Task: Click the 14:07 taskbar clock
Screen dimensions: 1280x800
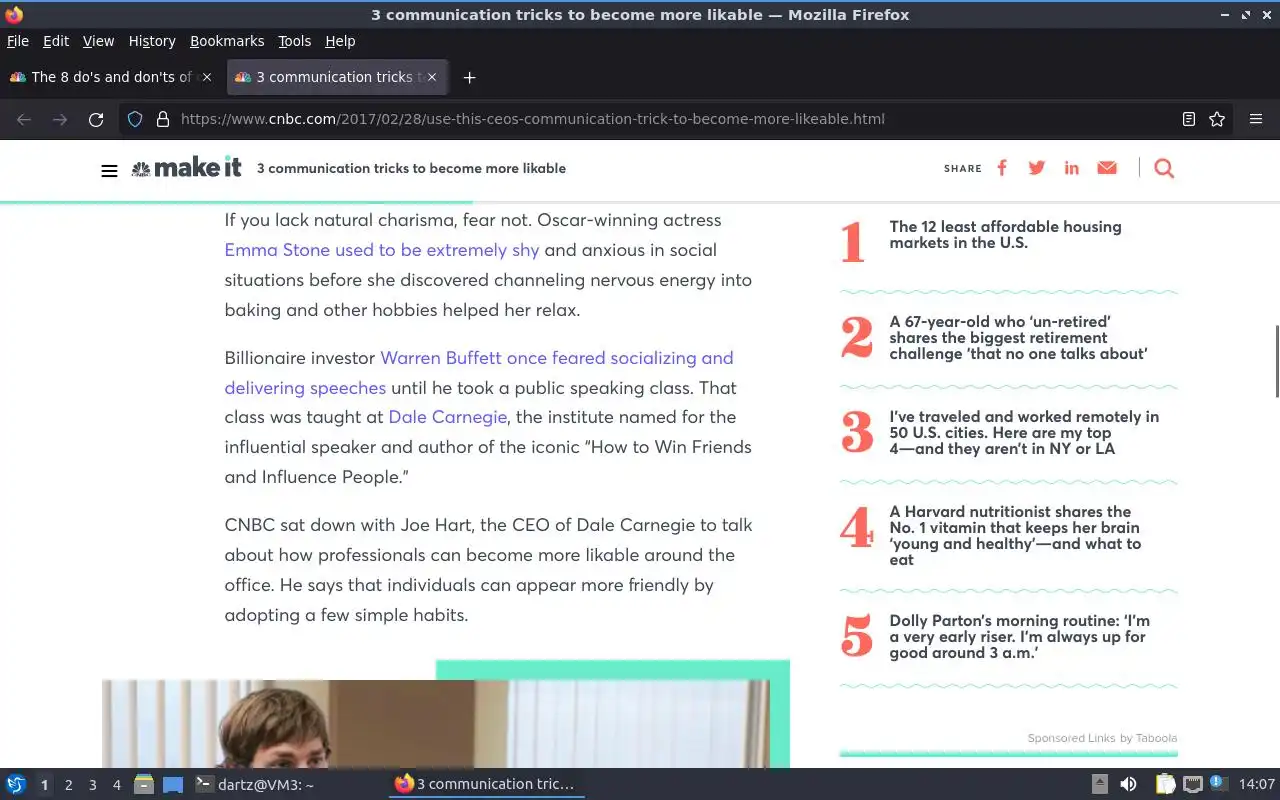Action: 1257,785
